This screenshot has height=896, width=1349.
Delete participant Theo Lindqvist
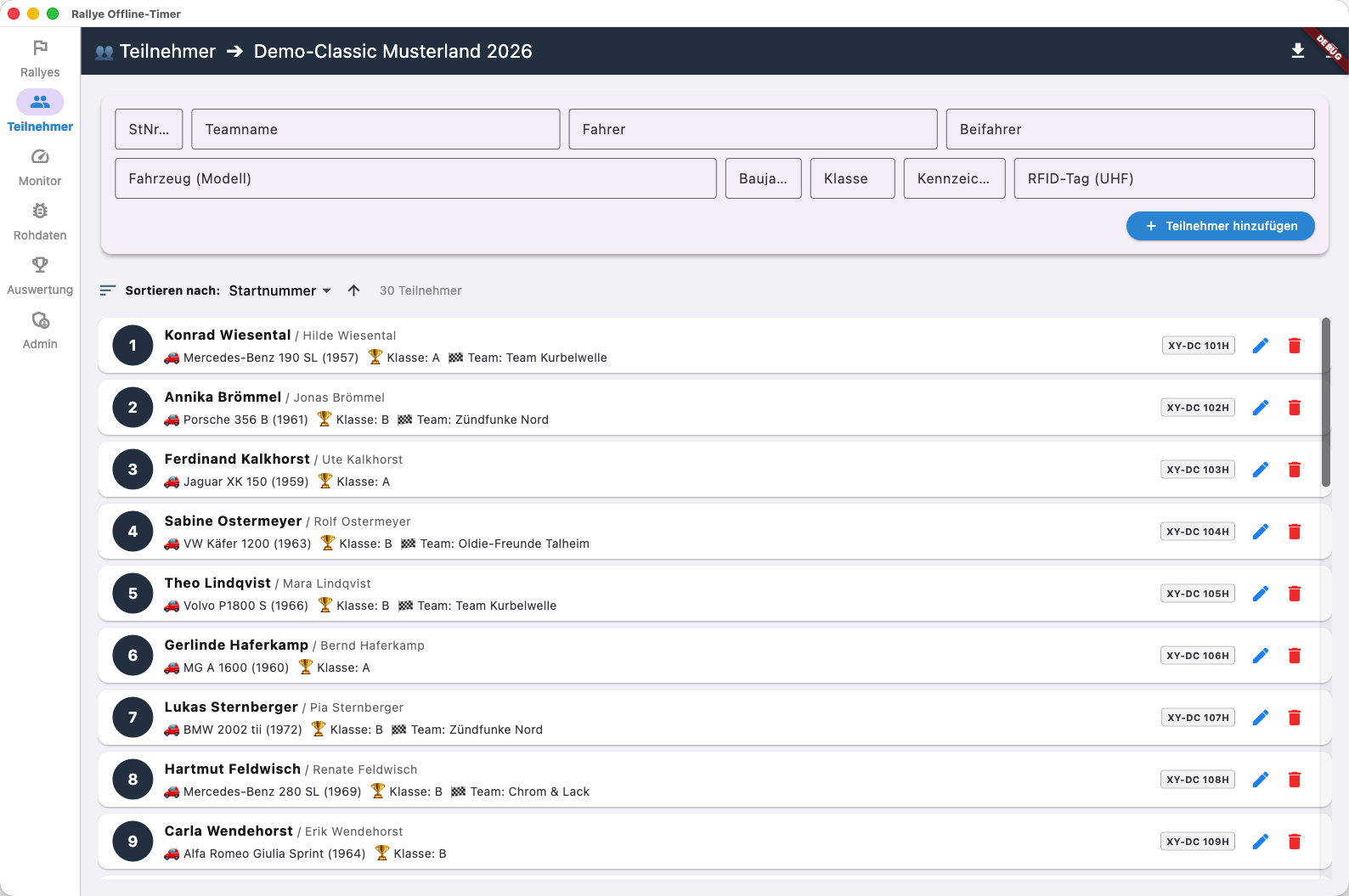tap(1295, 594)
